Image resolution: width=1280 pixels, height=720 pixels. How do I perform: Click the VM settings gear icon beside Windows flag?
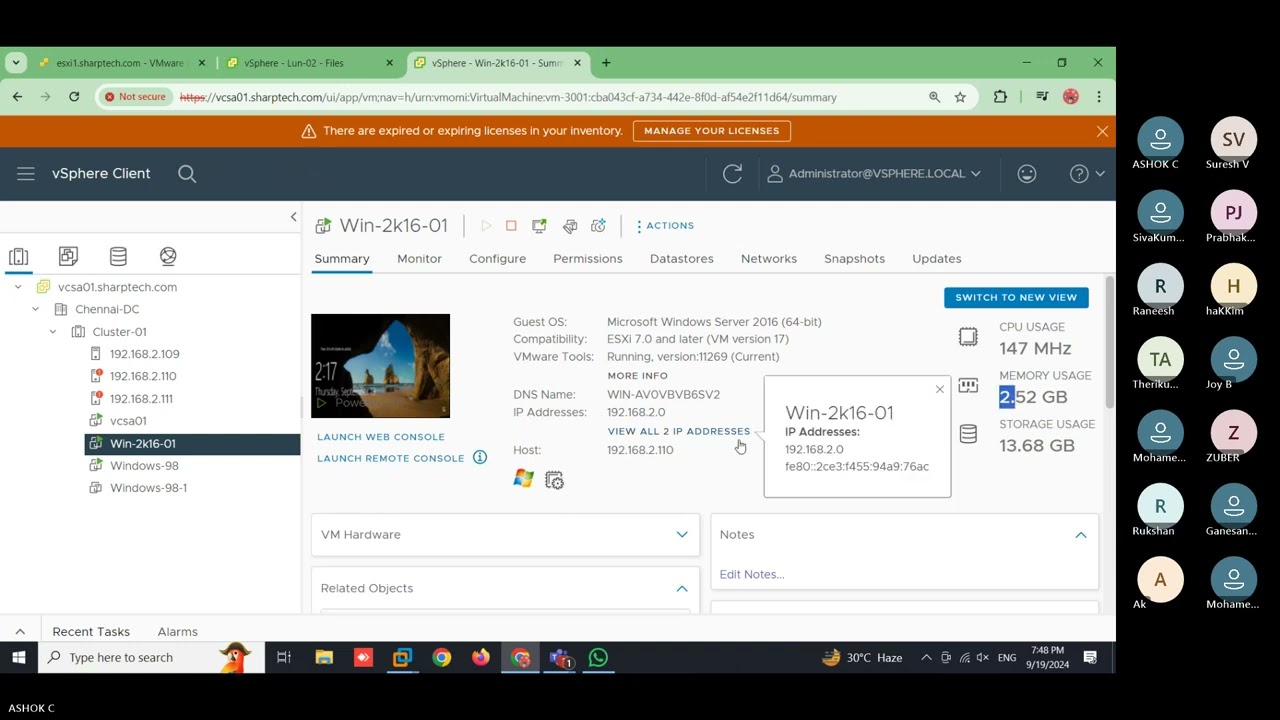click(x=554, y=480)
